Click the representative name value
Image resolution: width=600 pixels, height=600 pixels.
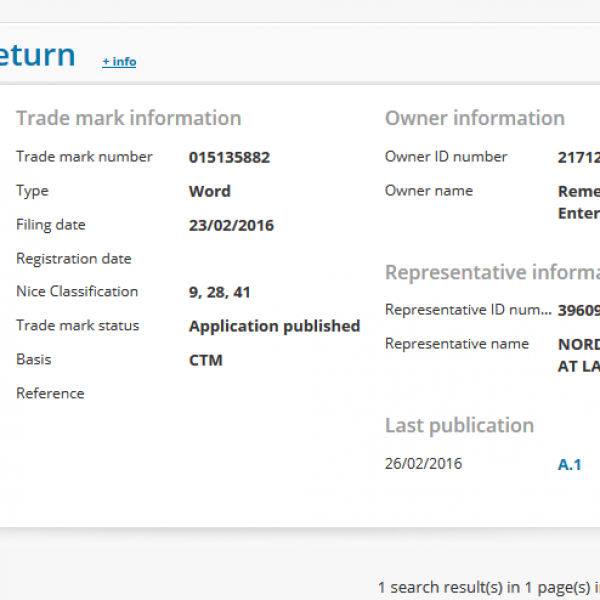(579, 354)
